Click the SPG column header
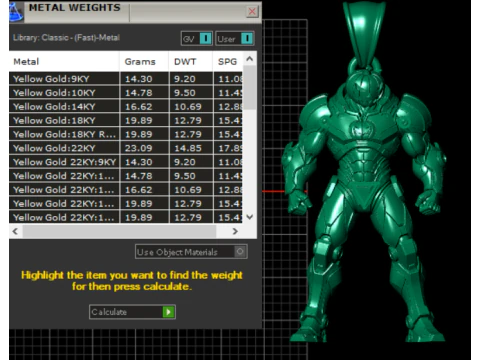The image size is (480, 360). (x=228, y=62)
